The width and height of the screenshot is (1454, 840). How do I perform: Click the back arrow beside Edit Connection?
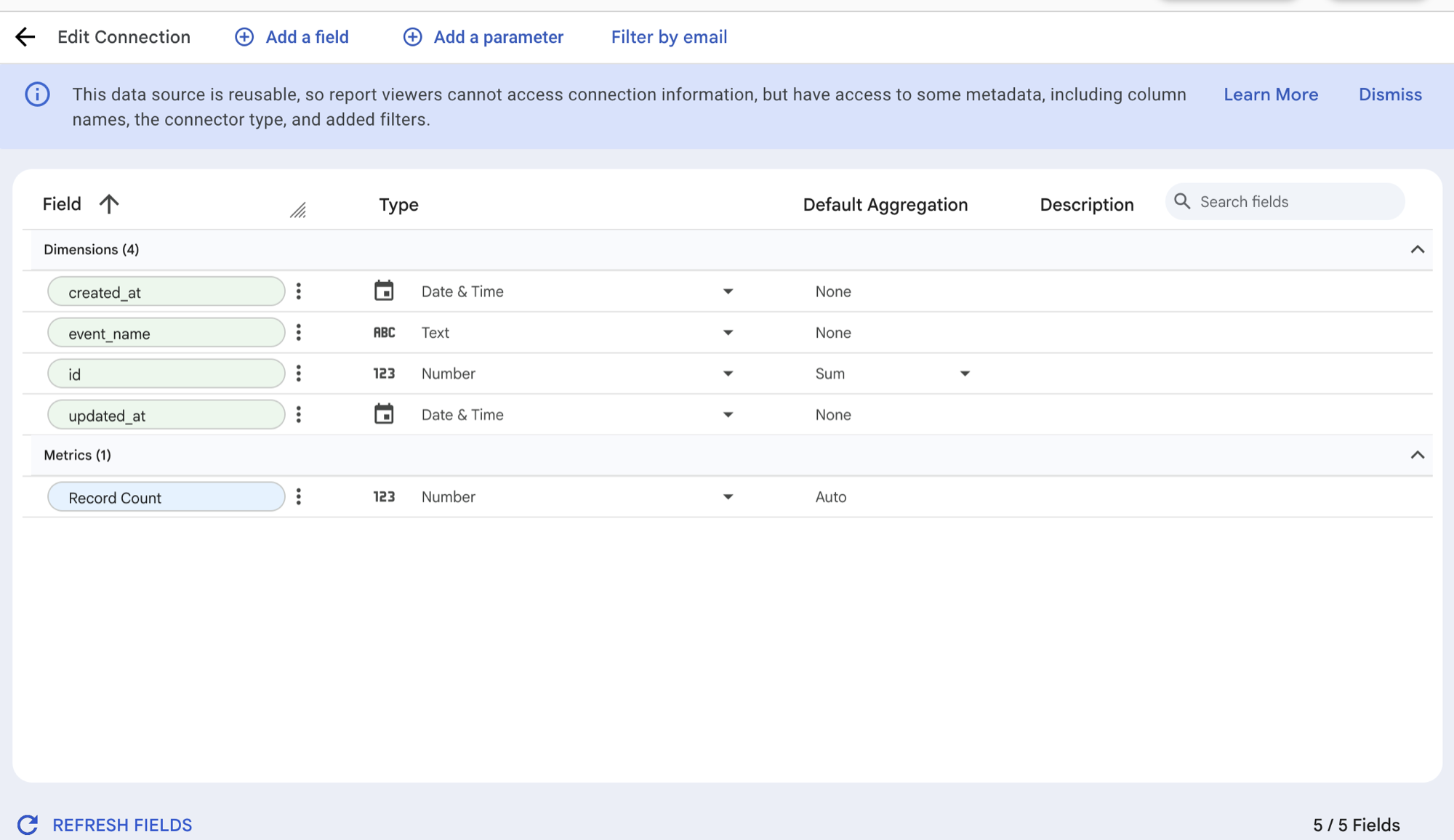(x=25, y=37)
